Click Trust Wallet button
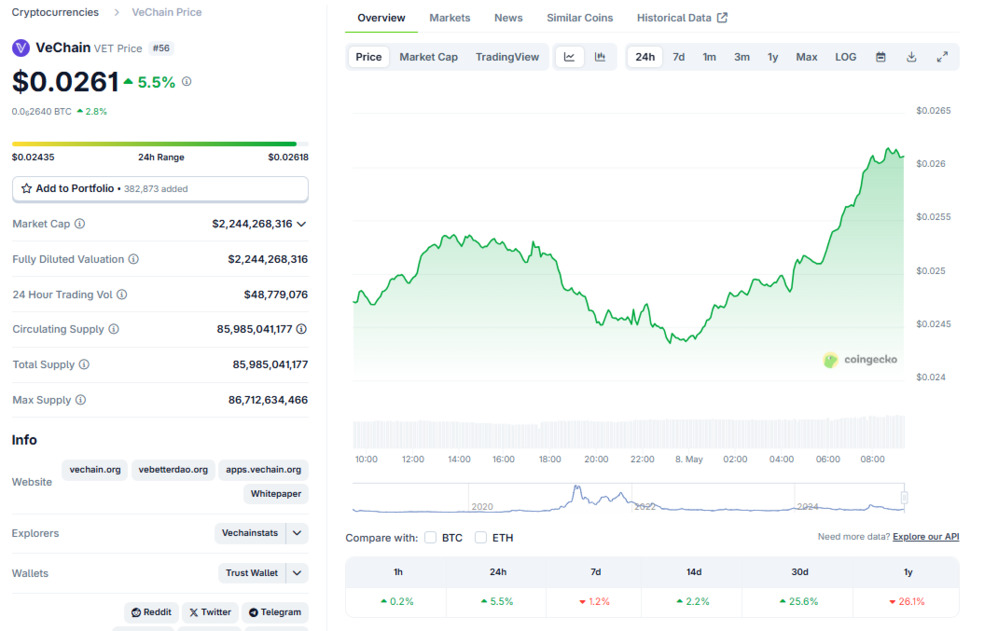This screenshot has width=984, height=631. coord(252,573)
